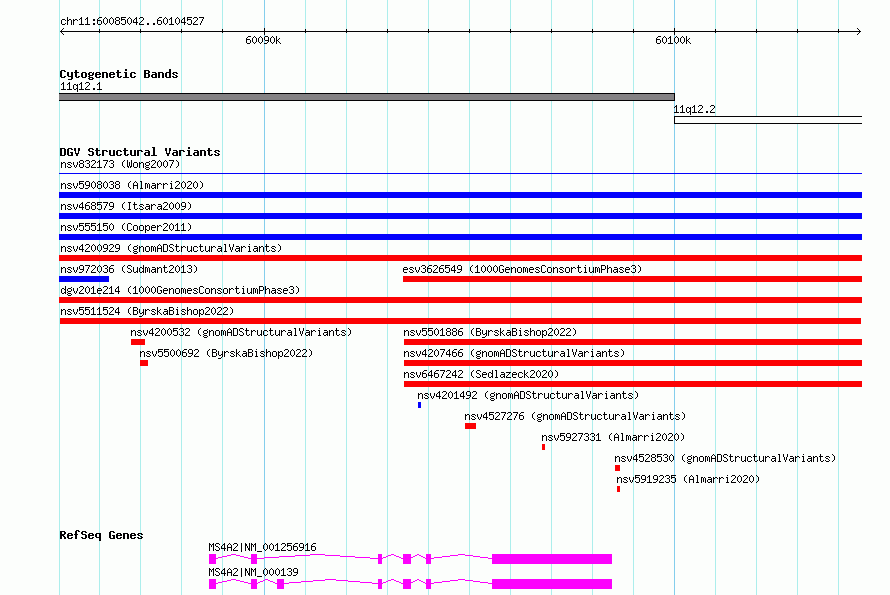Screen dimensions: 890x595
Task: Click the red nsv4527276 variant bar
Action: pyautogui.click(x=471, y=426)
